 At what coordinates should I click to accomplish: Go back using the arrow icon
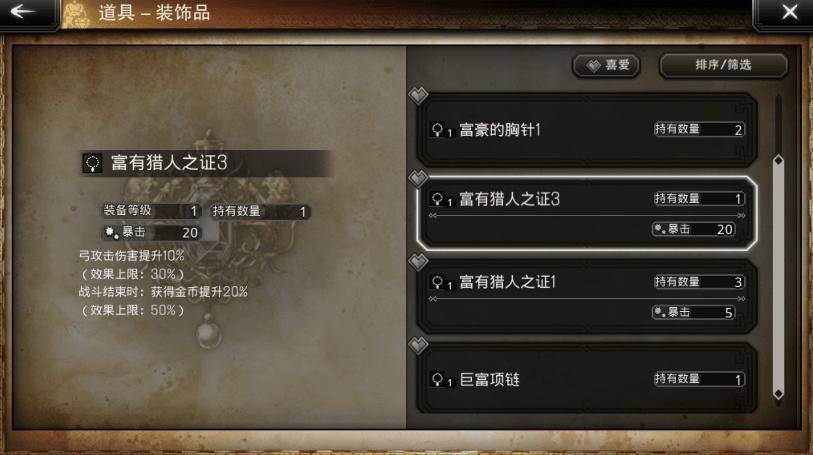22,11
